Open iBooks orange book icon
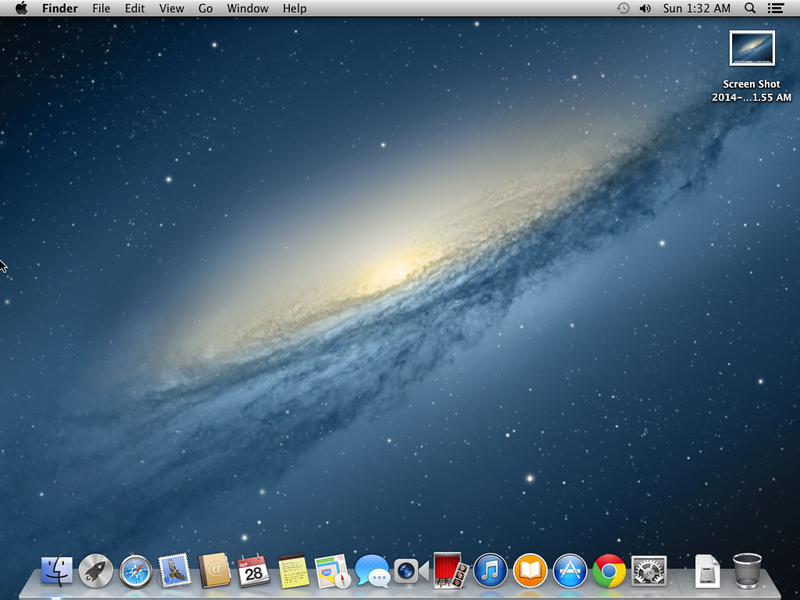This screenshot has width=800, height=600. (x=530, y=570)
